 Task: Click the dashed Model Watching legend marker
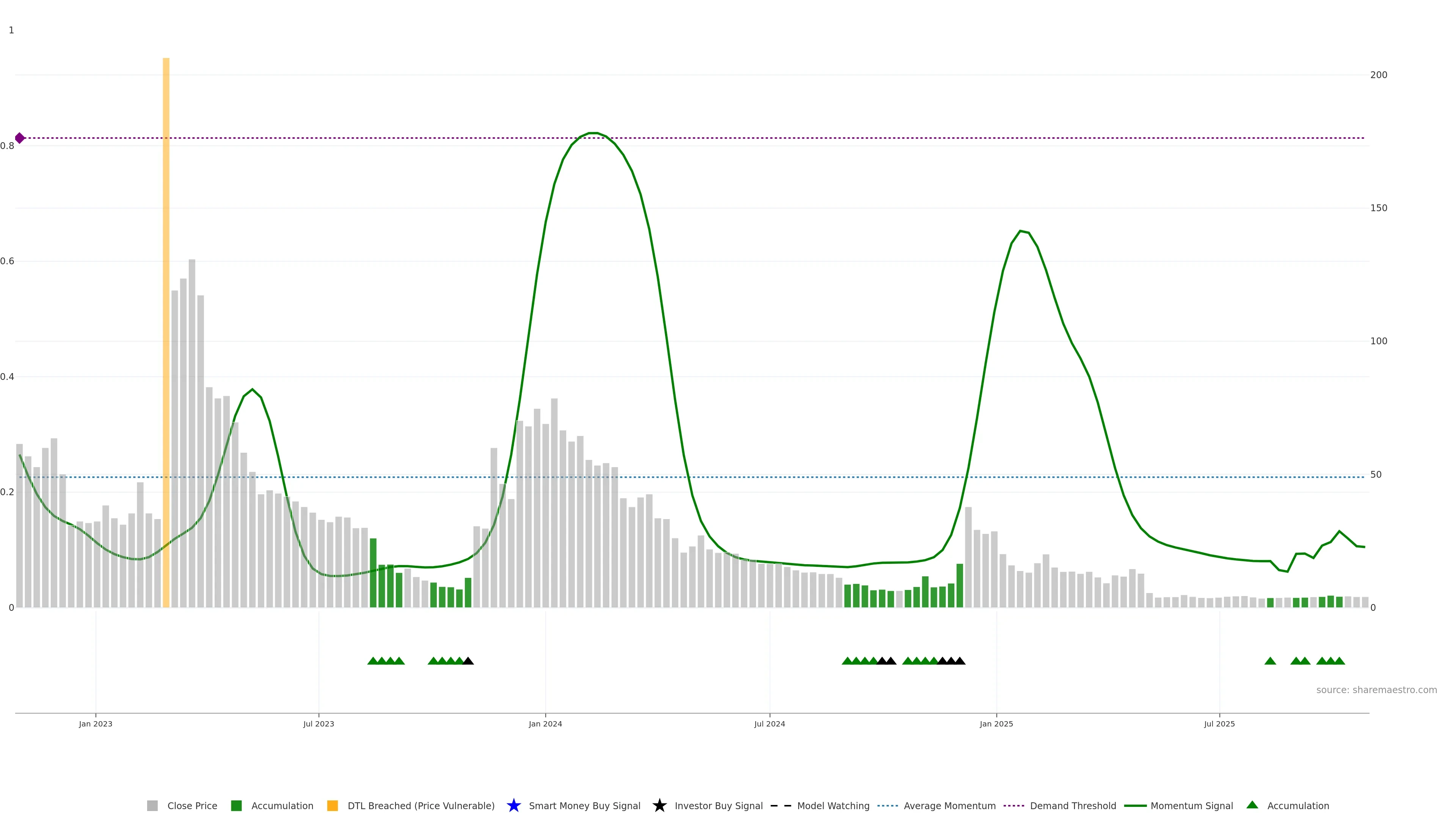[x=781, y=805]
